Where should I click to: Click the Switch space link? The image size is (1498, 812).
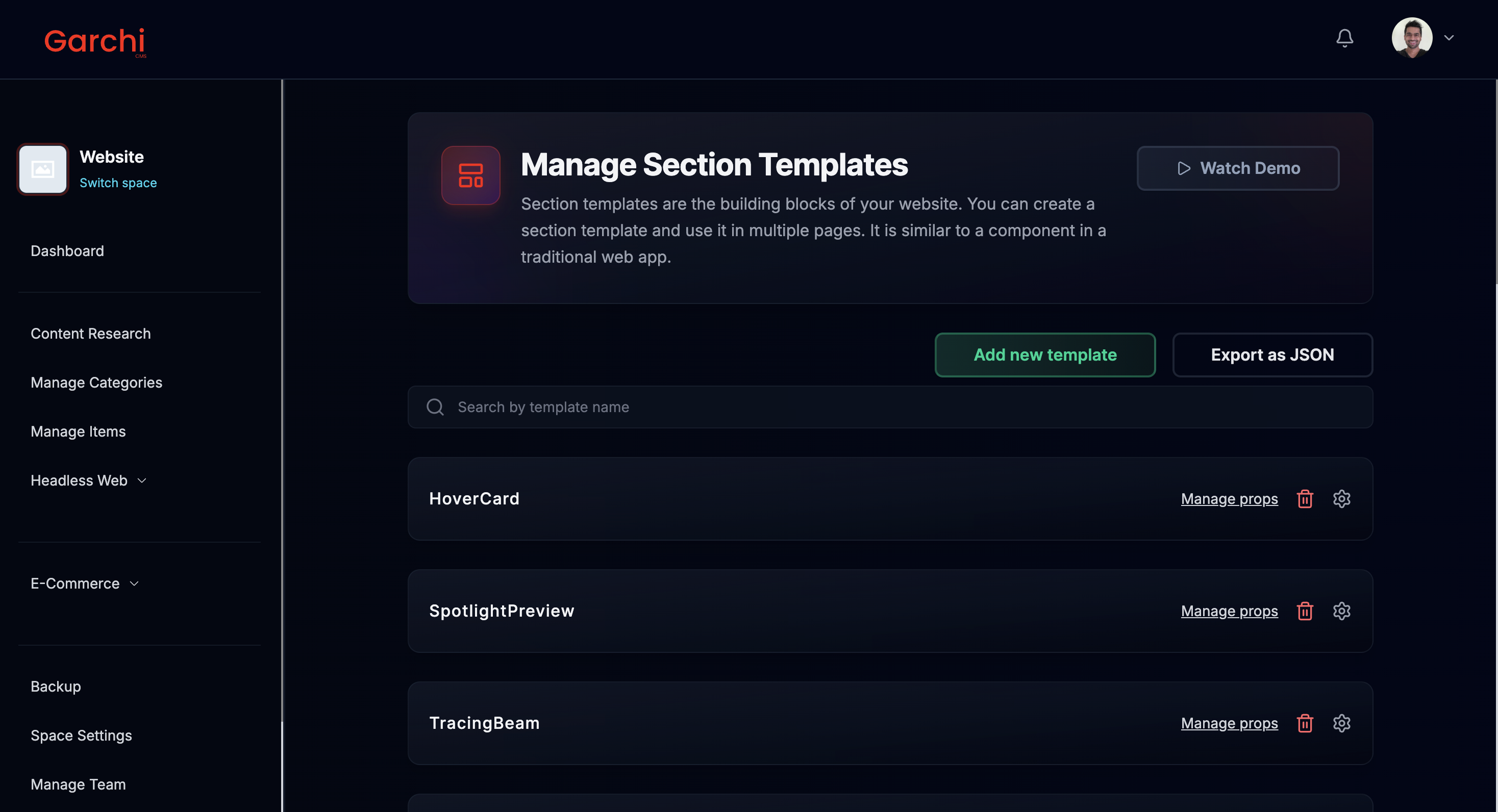pyautogui.click(x=118, y=183)
